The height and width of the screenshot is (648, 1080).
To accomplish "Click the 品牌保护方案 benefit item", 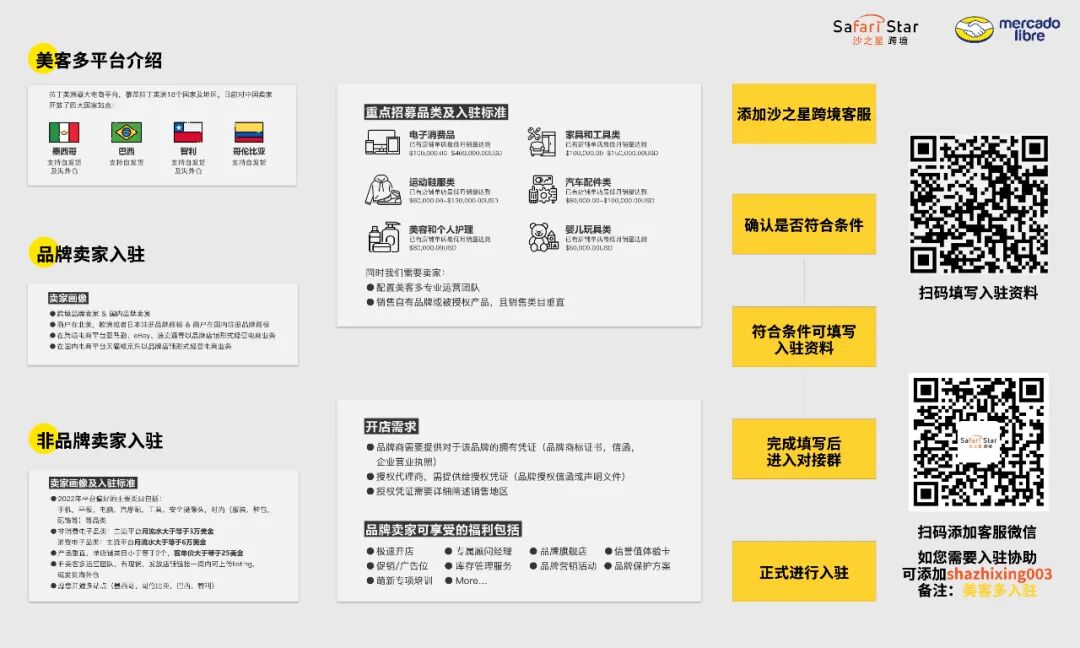I will (637, 566).
